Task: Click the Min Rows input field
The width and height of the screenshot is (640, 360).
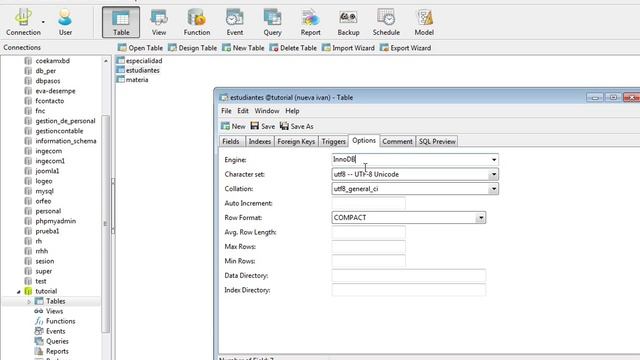Action: pyautogui.click(x=369, y=261)
